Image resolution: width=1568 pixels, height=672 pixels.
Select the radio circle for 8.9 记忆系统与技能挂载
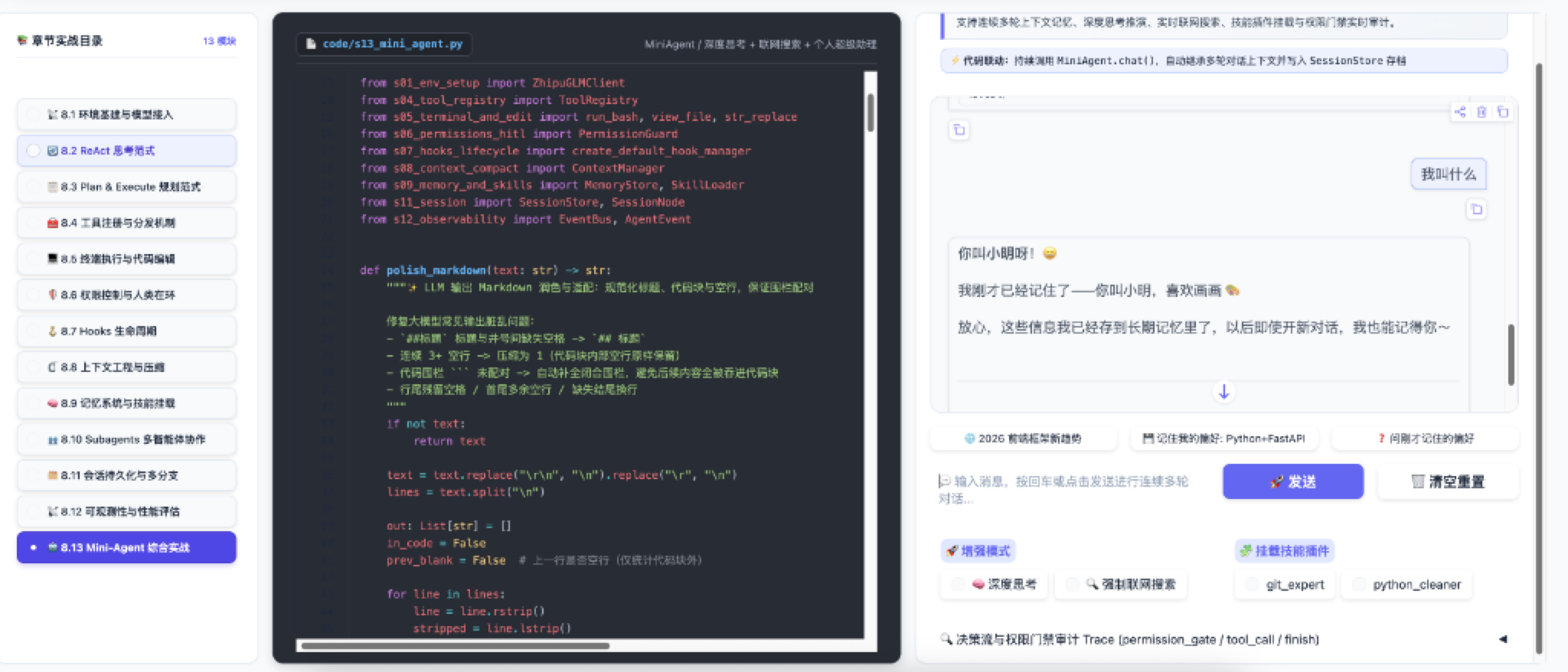(x=33, y=403)
